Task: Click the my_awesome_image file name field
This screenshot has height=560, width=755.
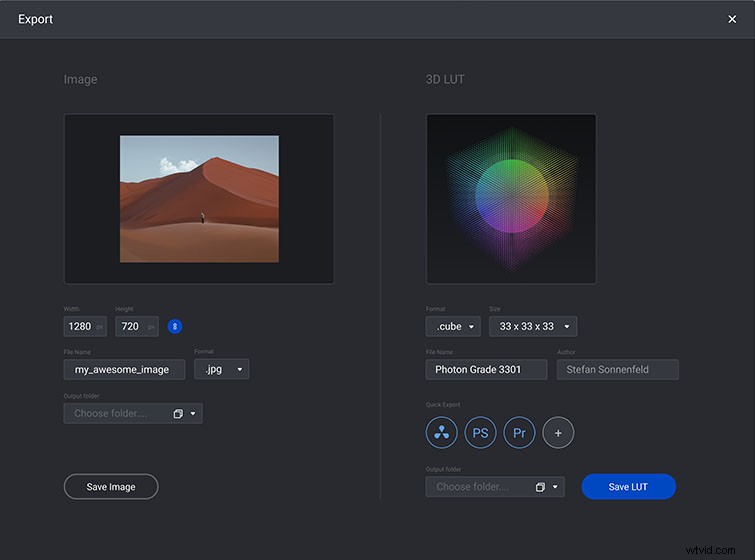Action: pyautogui.click(x=124, y=369)
